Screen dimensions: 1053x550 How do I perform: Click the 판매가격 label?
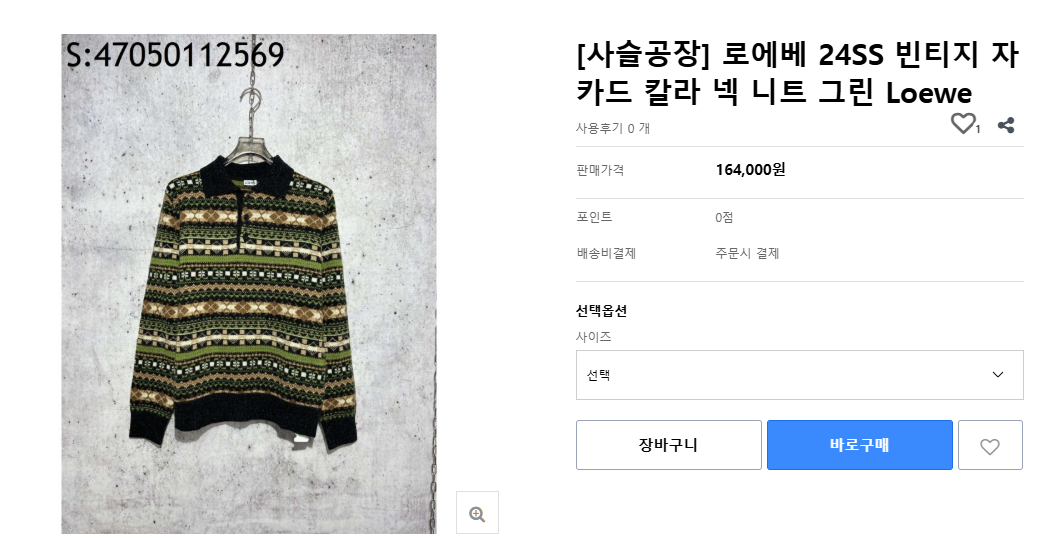(x=600, y=170)
